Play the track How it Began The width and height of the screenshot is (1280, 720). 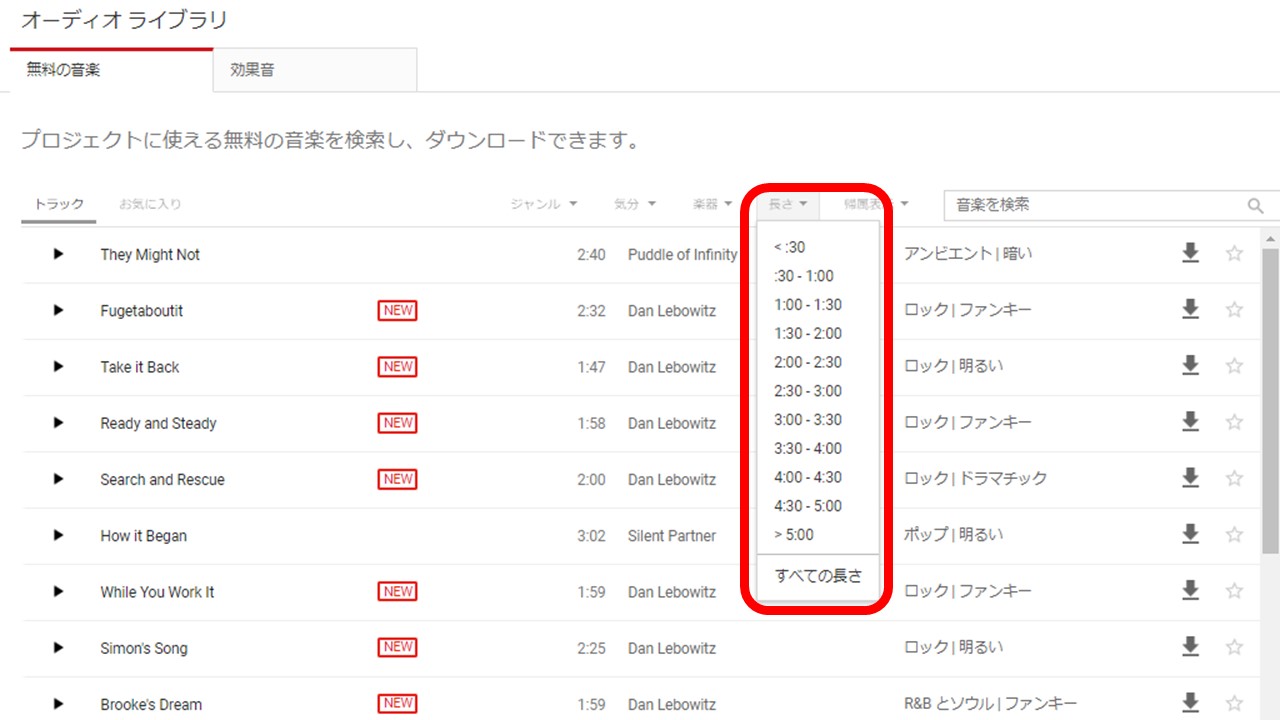click(x=58, y=535)
